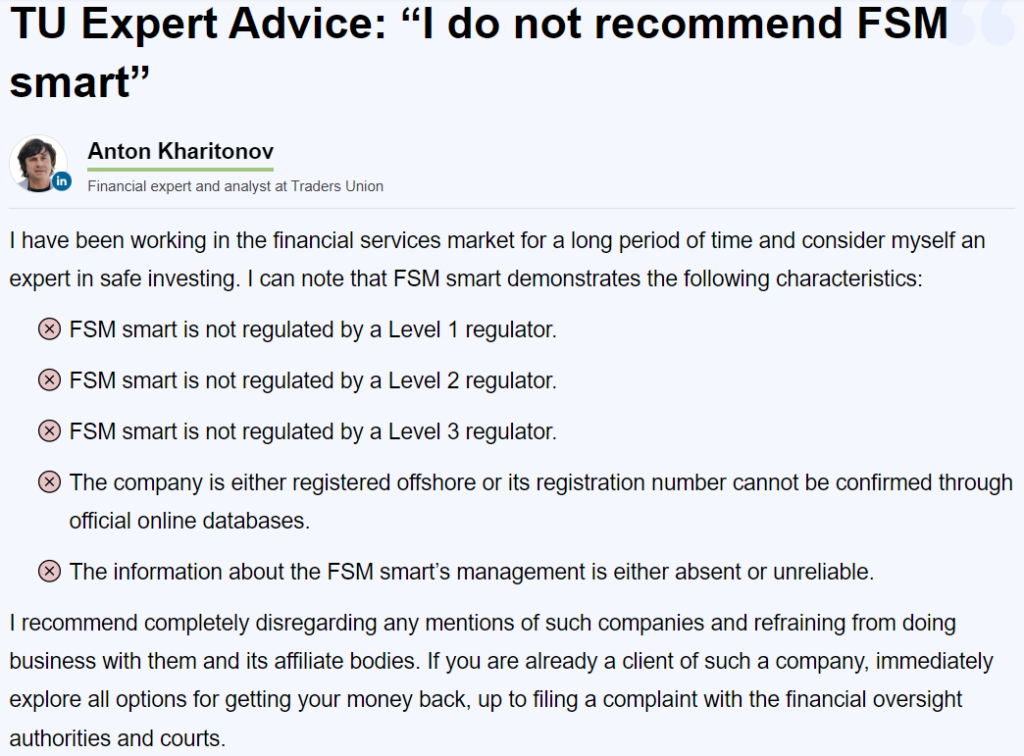Screen dimensions: 1024x756
Task: Click the X icon beside offshore registration item
Action: coord(49,482)
